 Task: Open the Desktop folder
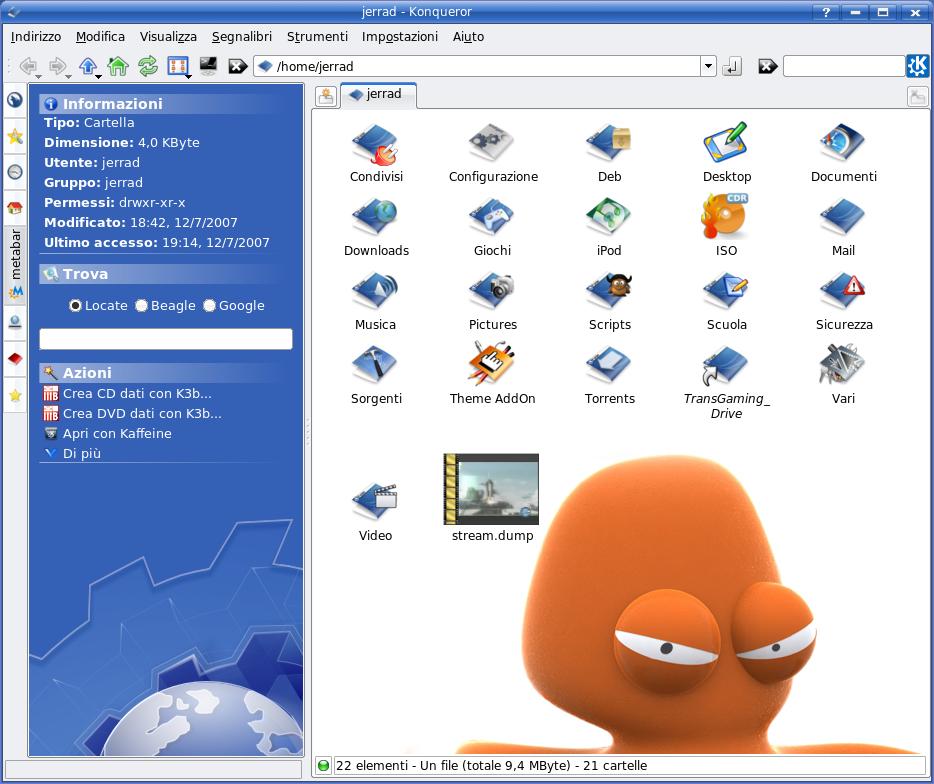[x=726, y=154]
